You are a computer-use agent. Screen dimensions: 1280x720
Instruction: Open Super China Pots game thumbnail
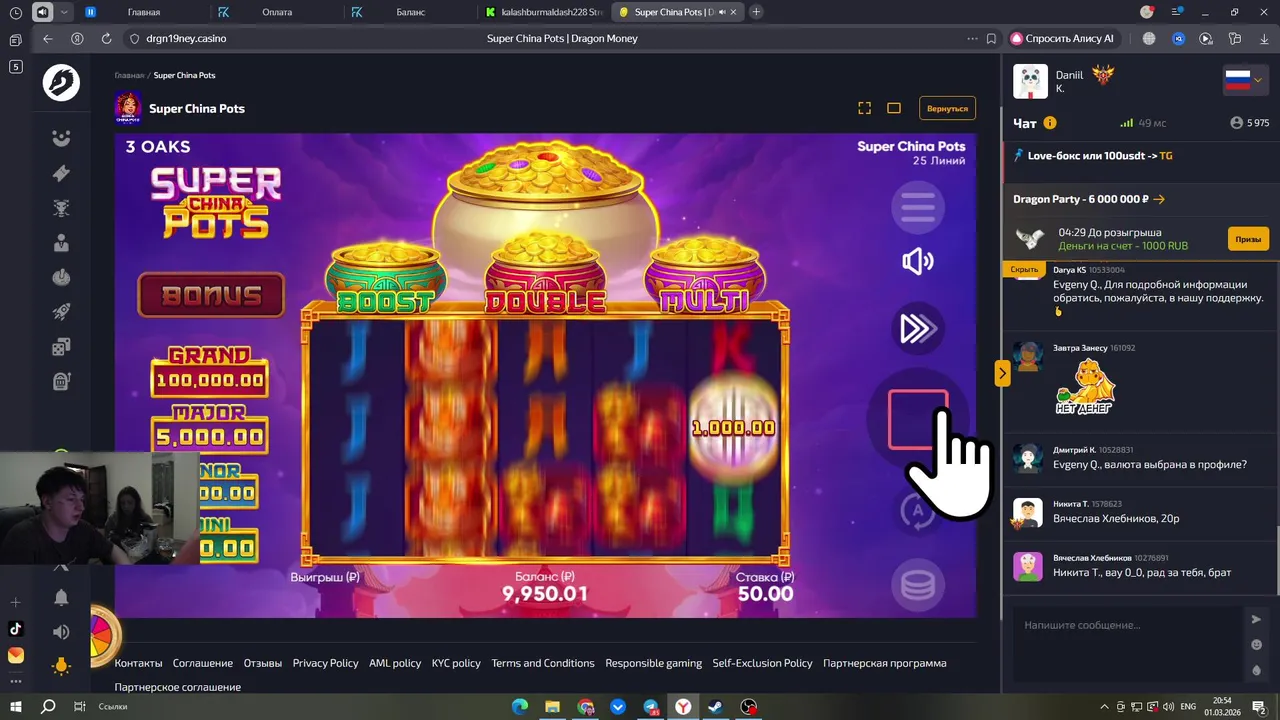(x=128, y=108)
